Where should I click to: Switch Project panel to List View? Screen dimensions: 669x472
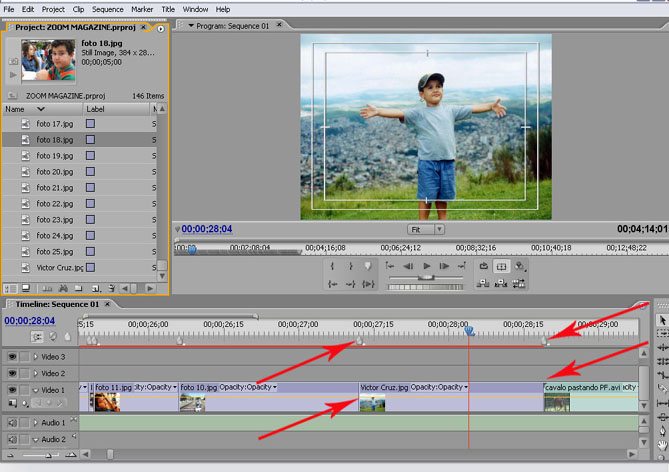pyautogui.click(x=11, y=288)
